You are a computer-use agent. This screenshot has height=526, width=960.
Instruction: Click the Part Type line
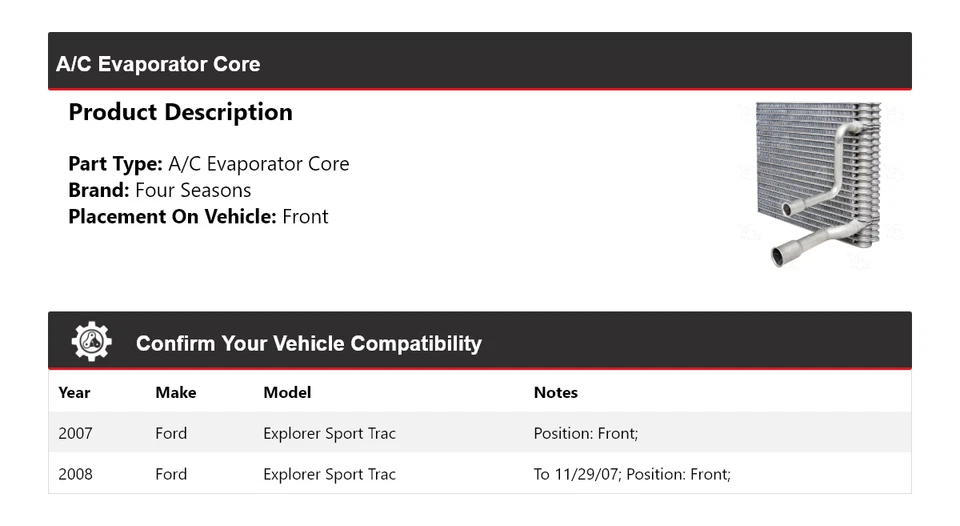pos(208,164)
